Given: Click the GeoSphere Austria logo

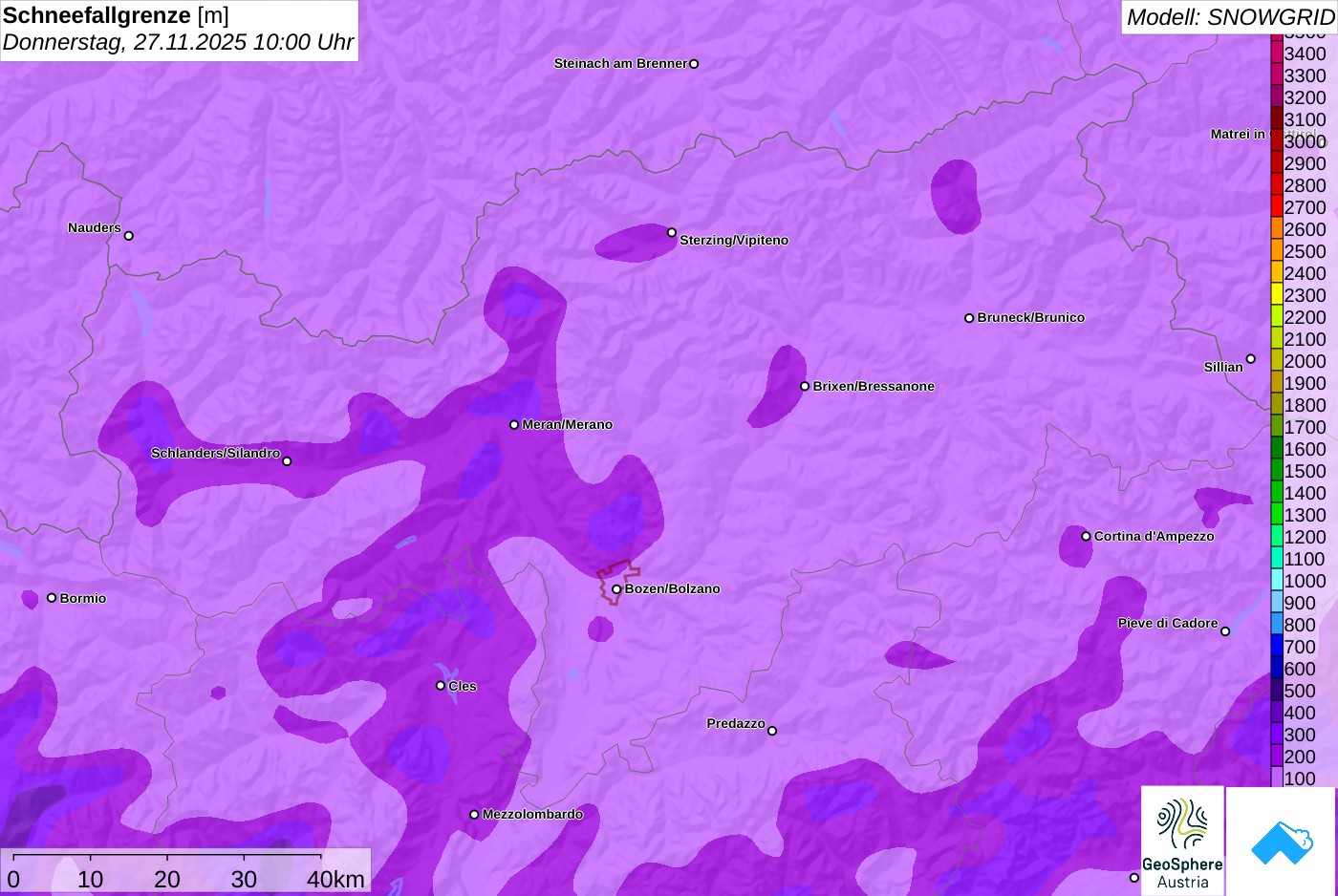Looking at the screenshot, I should pyautogui.click(x=1182, y=842).
